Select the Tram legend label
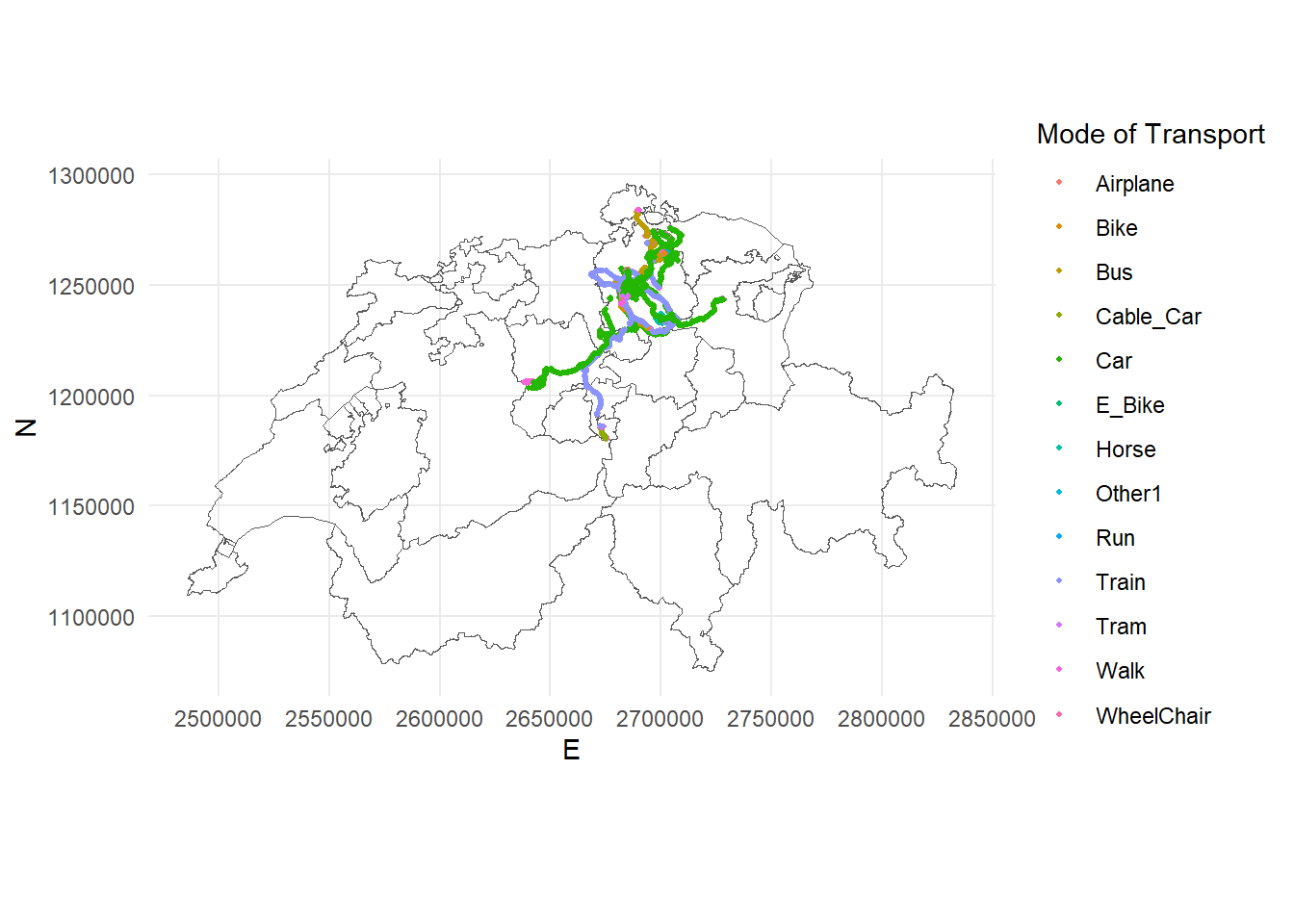This screenshot has height=924, width=1294. click(x=1120, y=627)
